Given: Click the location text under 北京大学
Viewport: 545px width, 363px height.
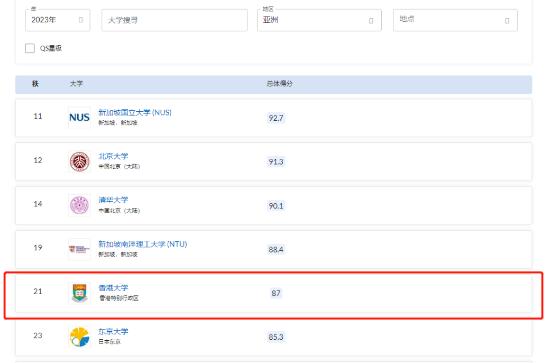Looking at the screenshot, I should point(119,167).
